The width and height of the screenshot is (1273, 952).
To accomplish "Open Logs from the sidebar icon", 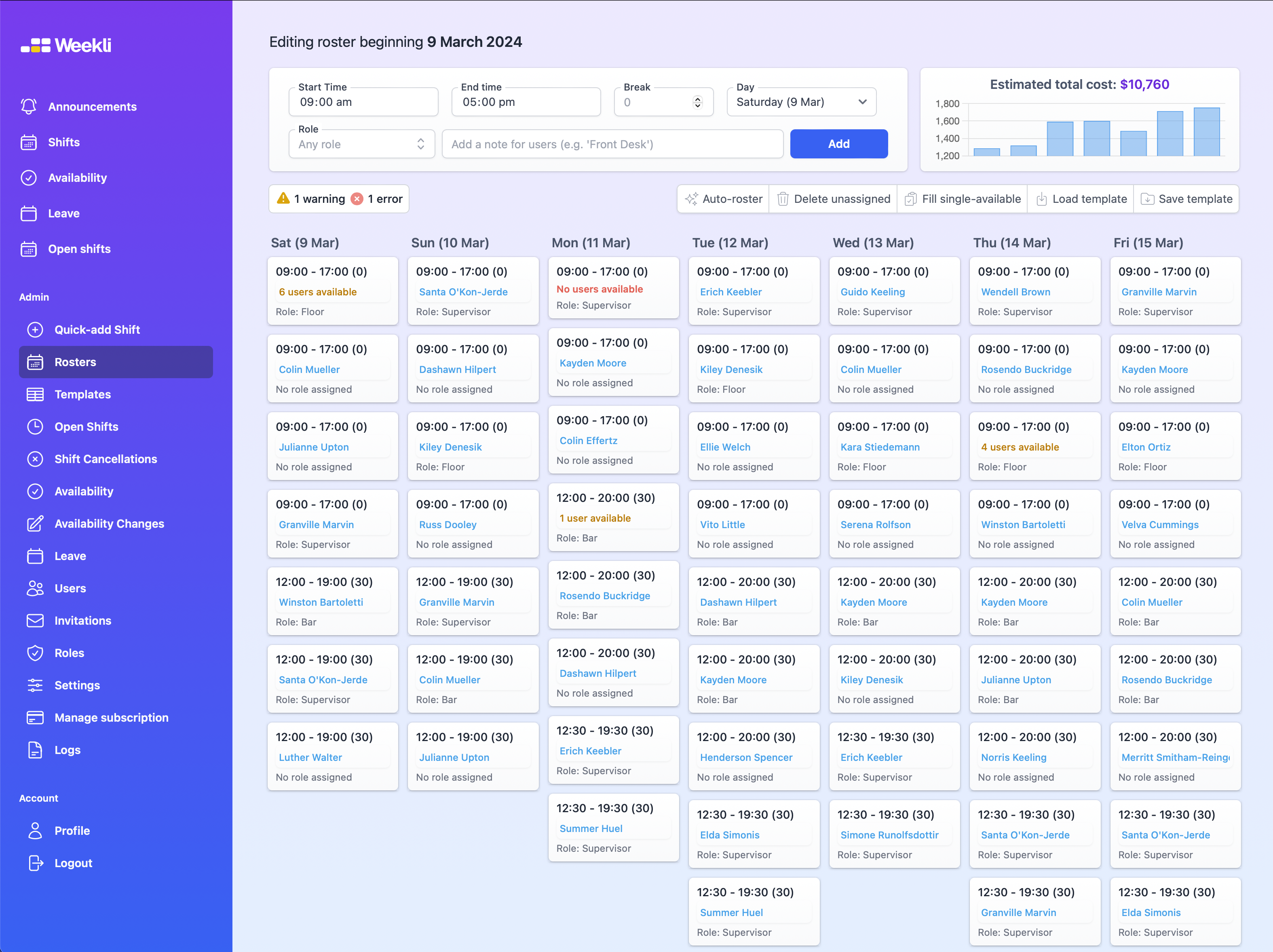I will pos(35,750).
